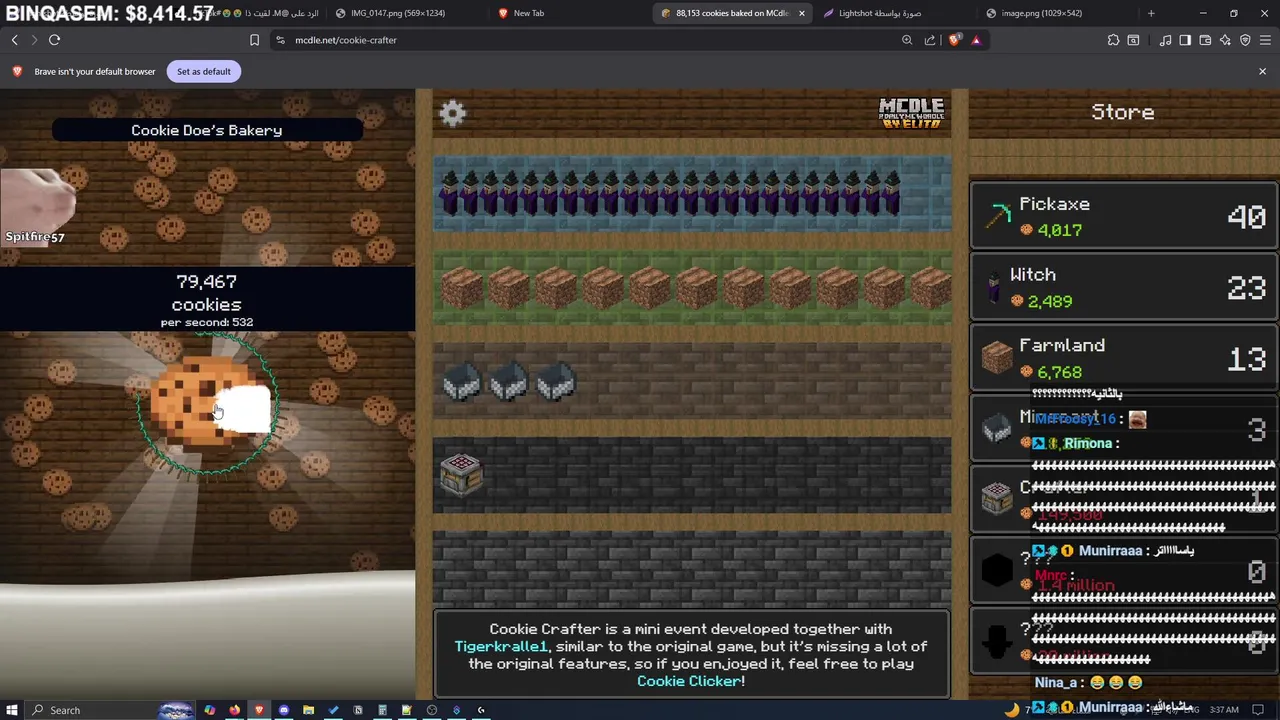Open the Cookie Clicker link
The image size is (1280, 720).
tap(689, 681)
